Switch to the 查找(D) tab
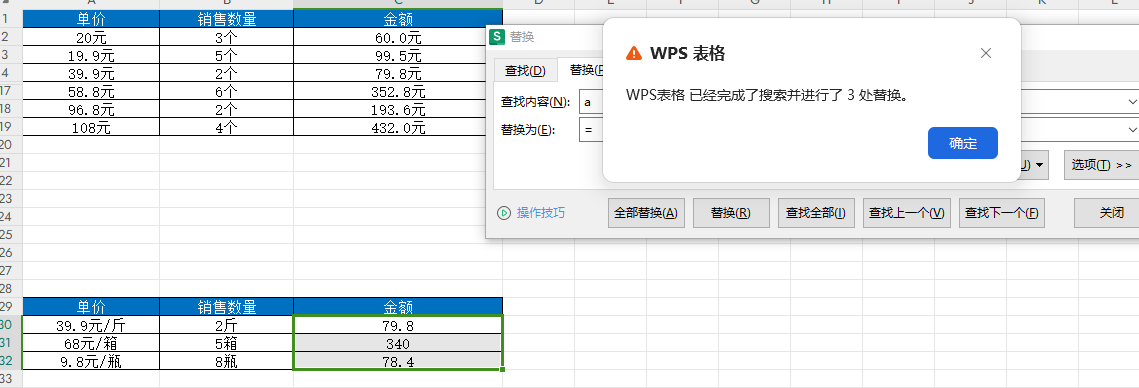Screen dimensions: 1139x388 (x=524, y=70)
